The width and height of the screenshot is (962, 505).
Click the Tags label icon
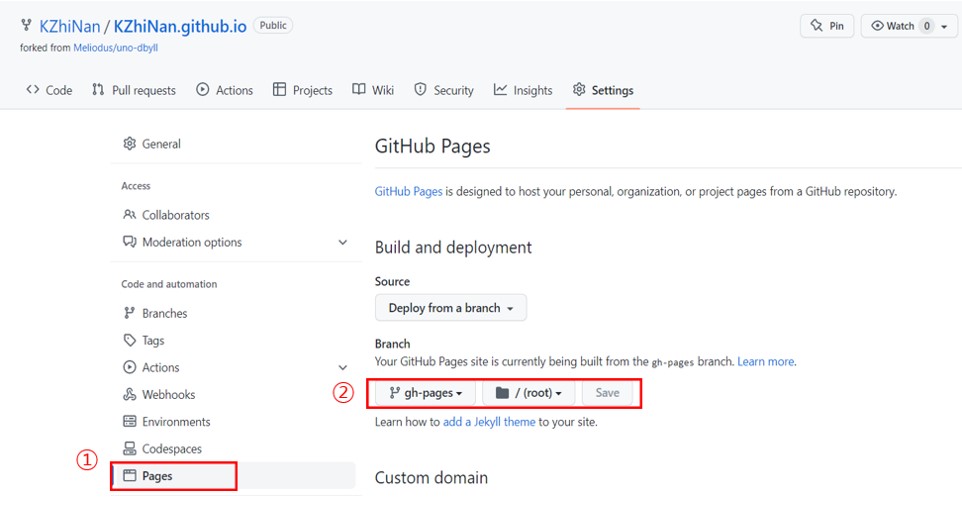pyautogui.click(x=129, y=340)
